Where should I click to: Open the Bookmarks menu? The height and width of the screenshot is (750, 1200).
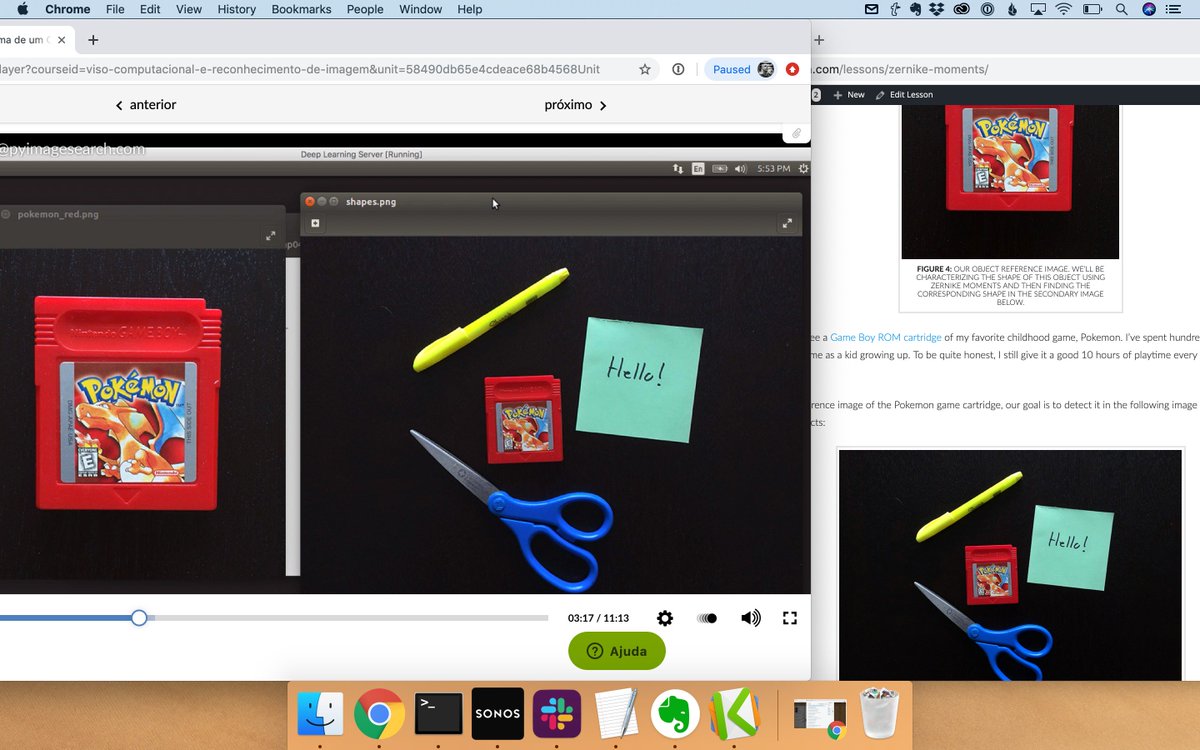301,9
